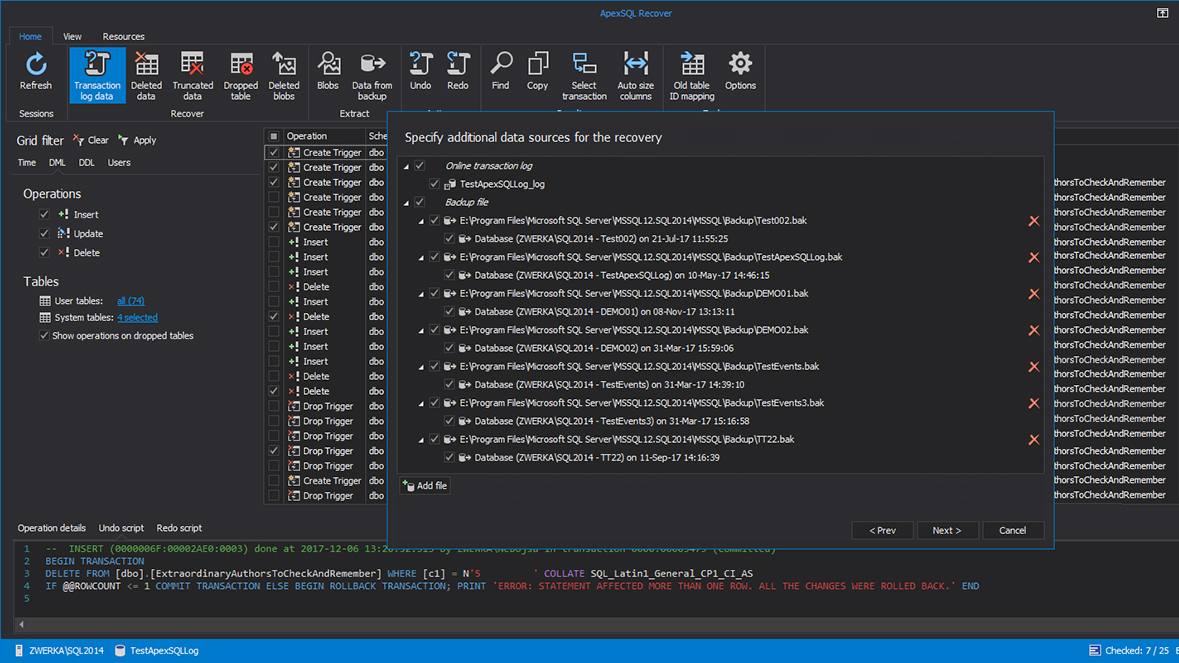This screenshot has width=1179, height=663.
Task: Open the Dropped table recovery tool
Action: click(x=240, y=75)
